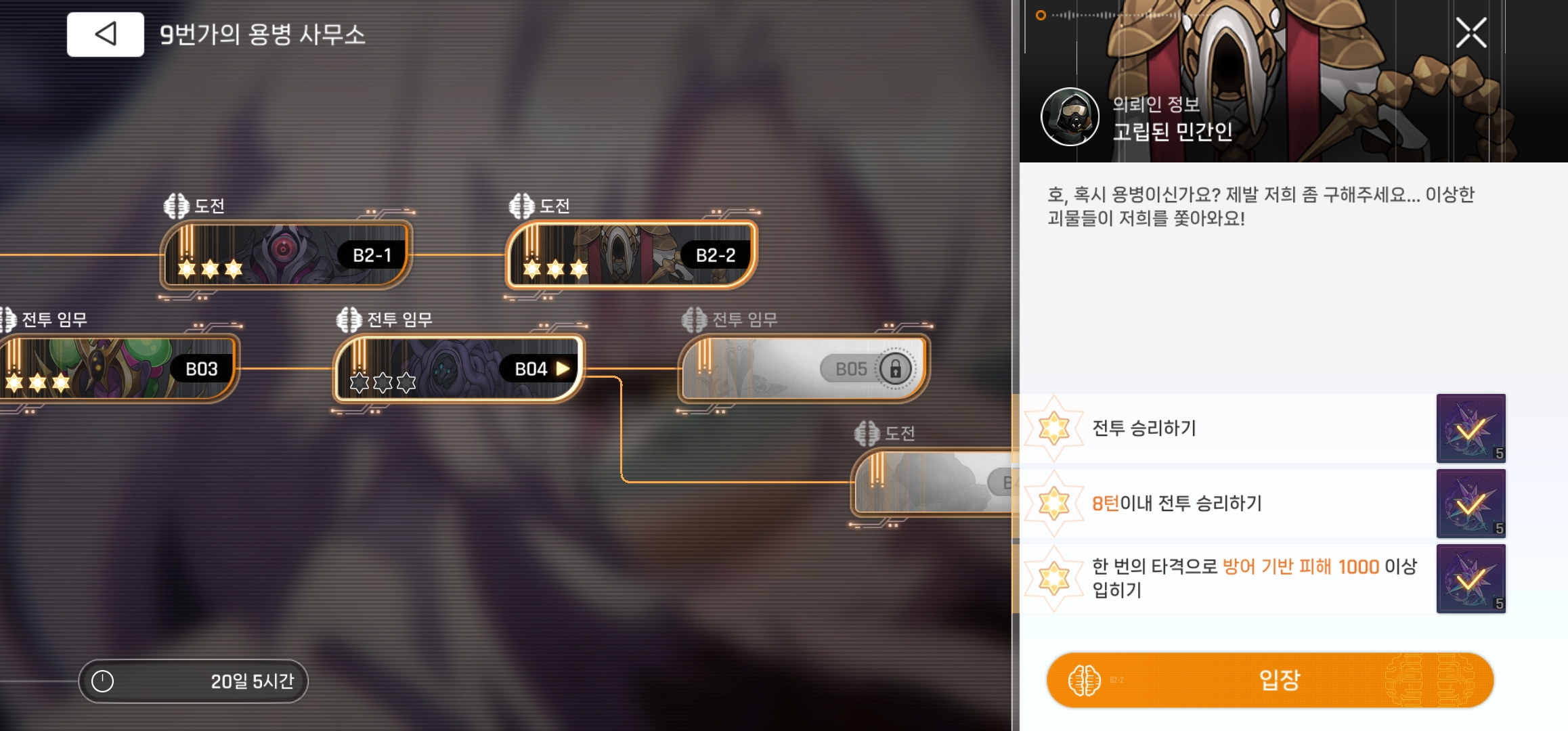Click the clock icon beside 20일 5시간
Screen dimensions: 1568x731
coord(102,681)
